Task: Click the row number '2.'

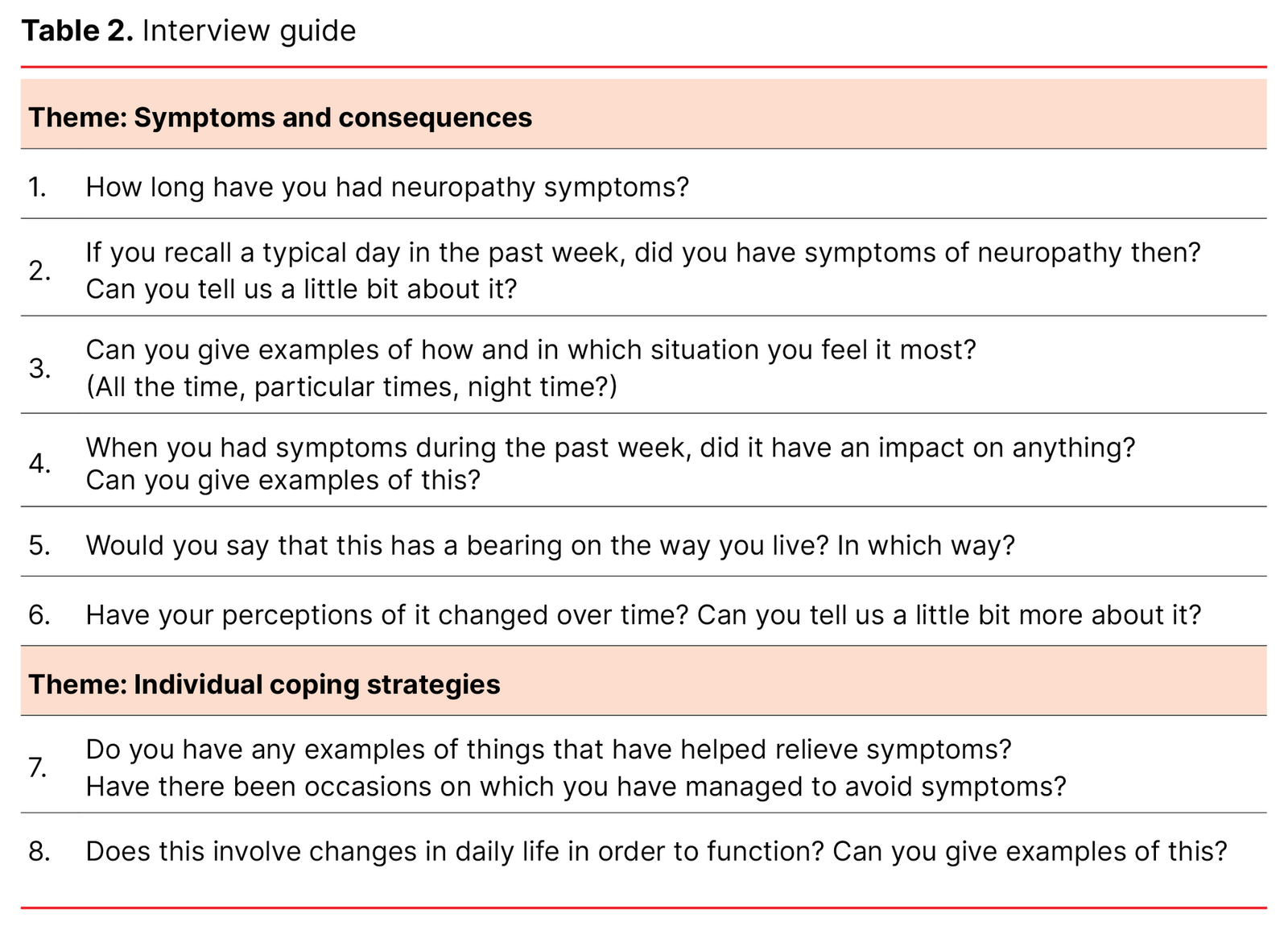Action: tap(39, 271)
